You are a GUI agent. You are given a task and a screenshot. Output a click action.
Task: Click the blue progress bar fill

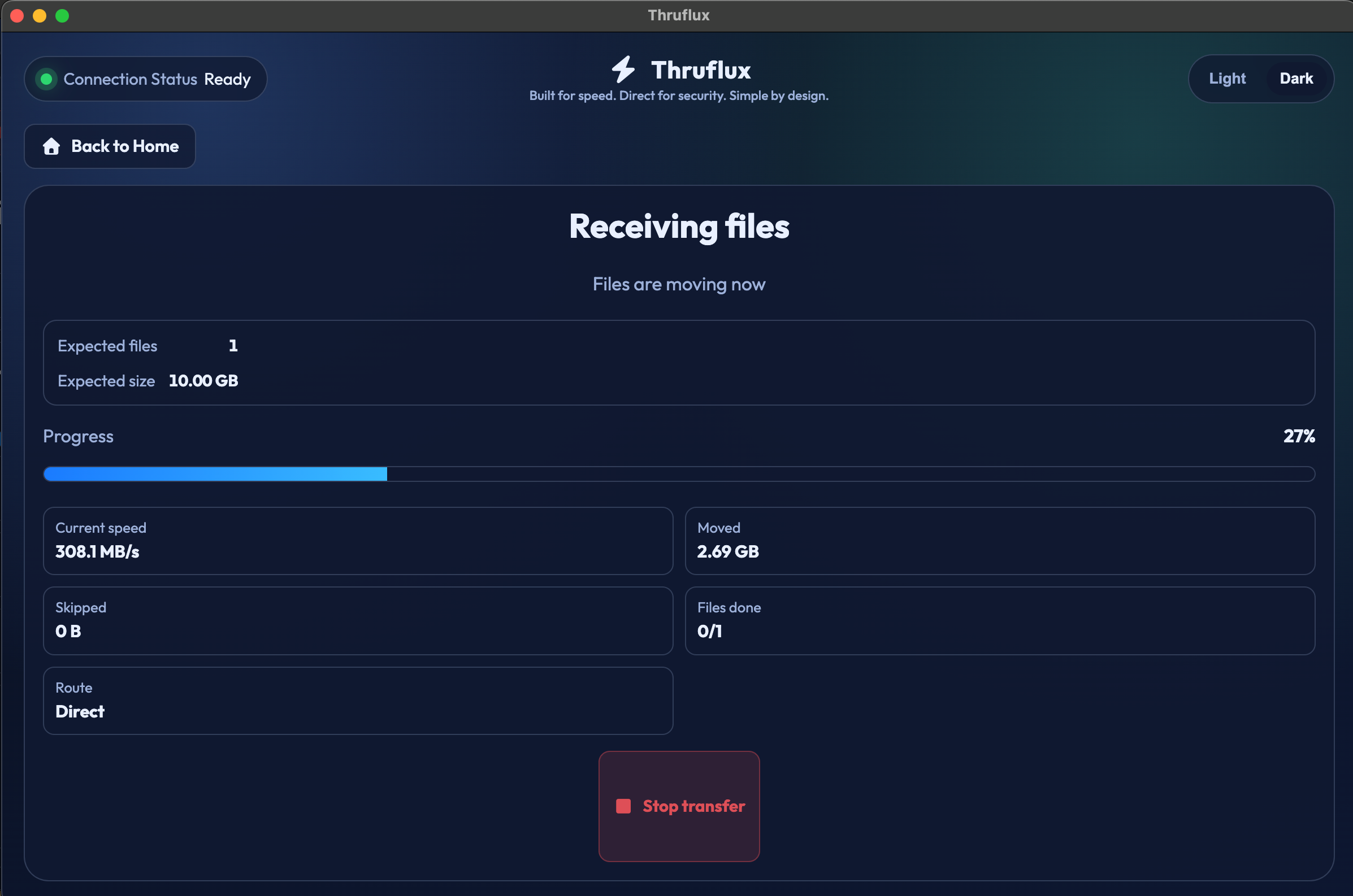pos(215,474)
